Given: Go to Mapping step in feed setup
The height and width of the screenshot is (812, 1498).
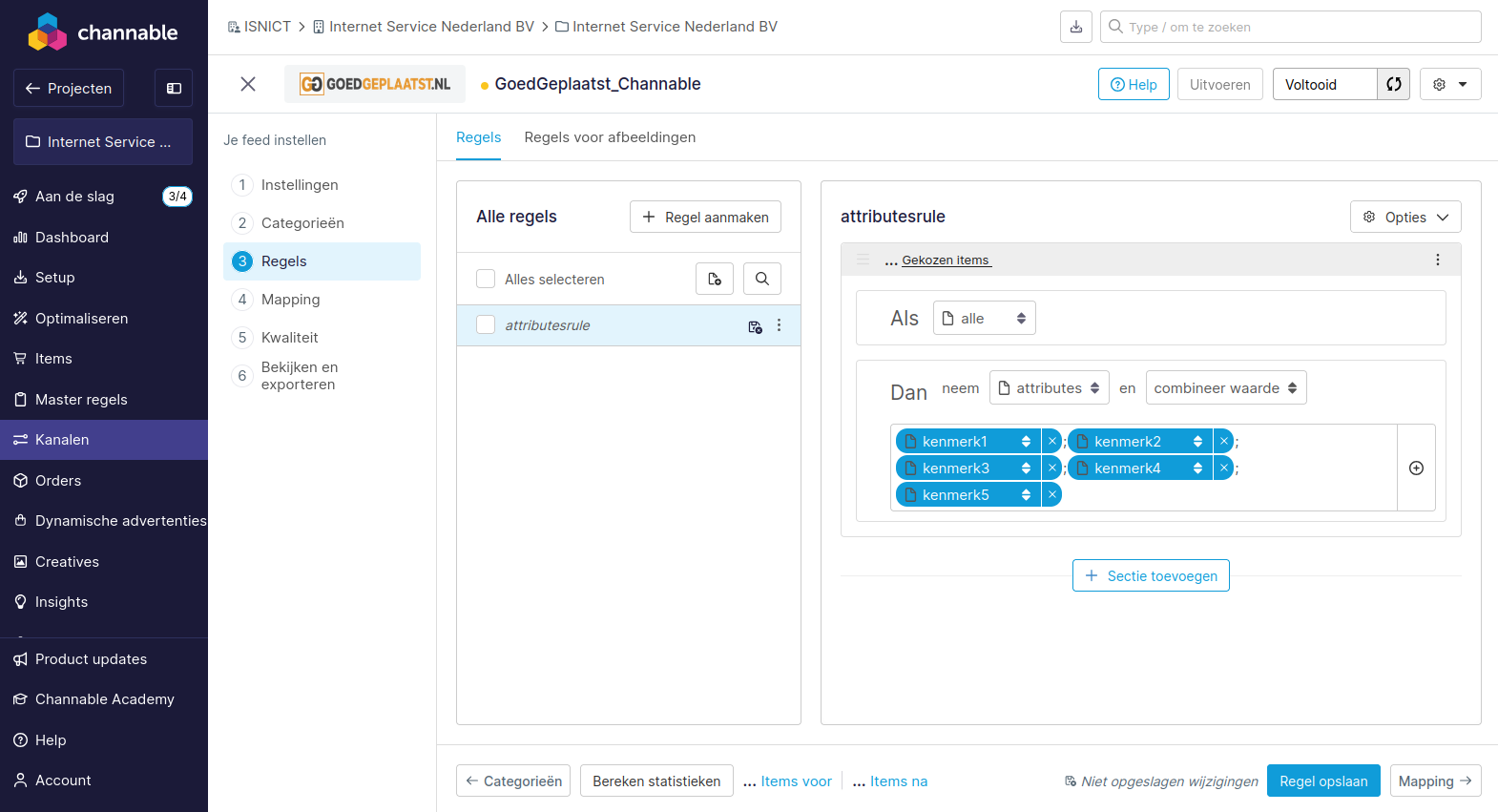Looking at the screenshot, I should click(290, 300).
